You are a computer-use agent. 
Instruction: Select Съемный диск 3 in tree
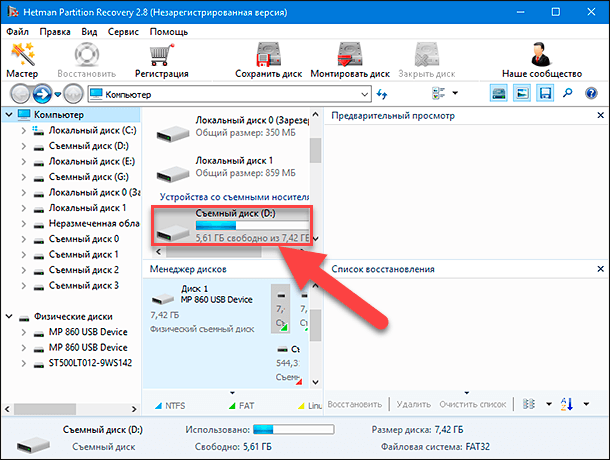[x=84, y=286]
